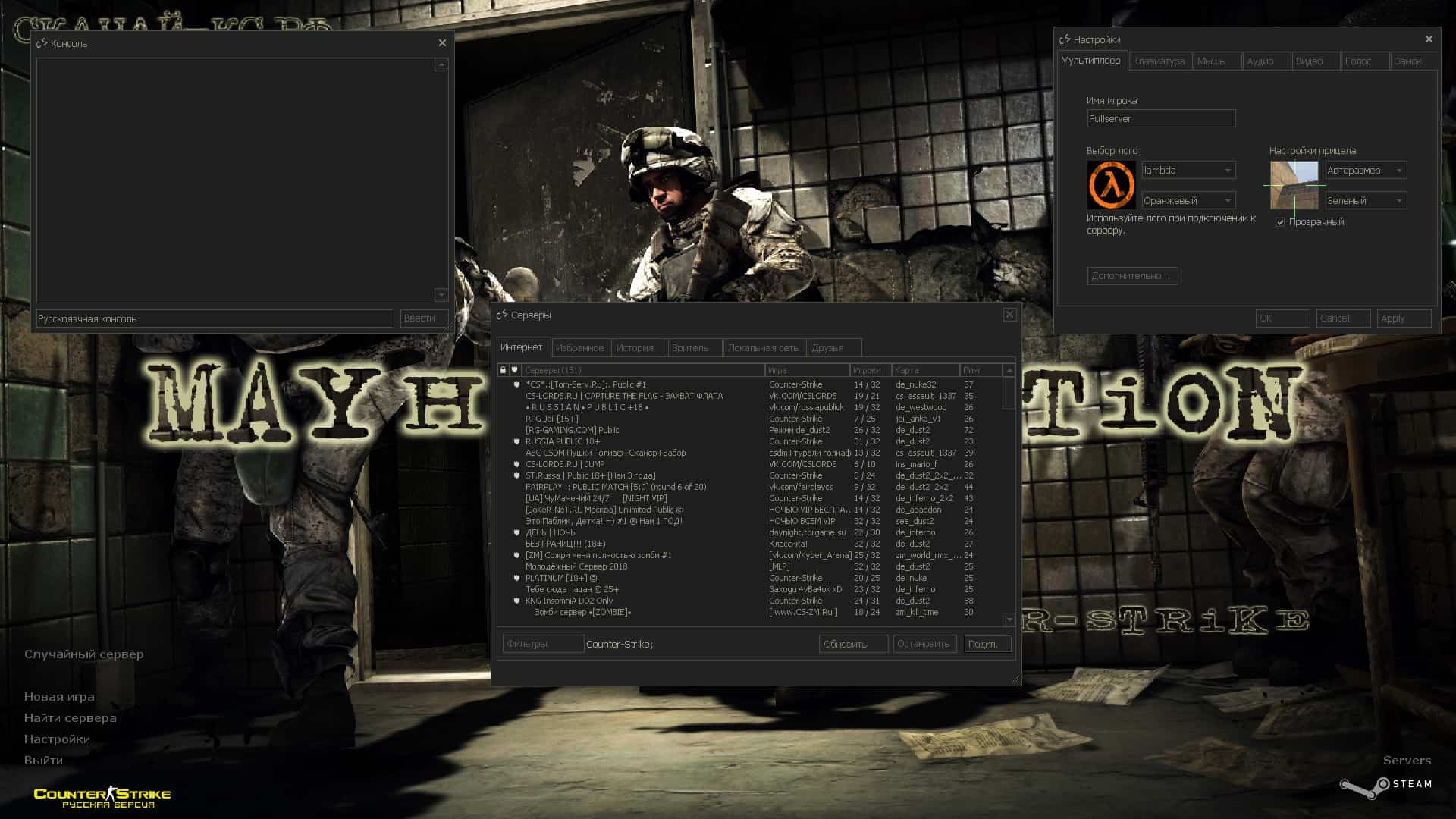Click shield icon beside PLATINUM [18+]

517,578
